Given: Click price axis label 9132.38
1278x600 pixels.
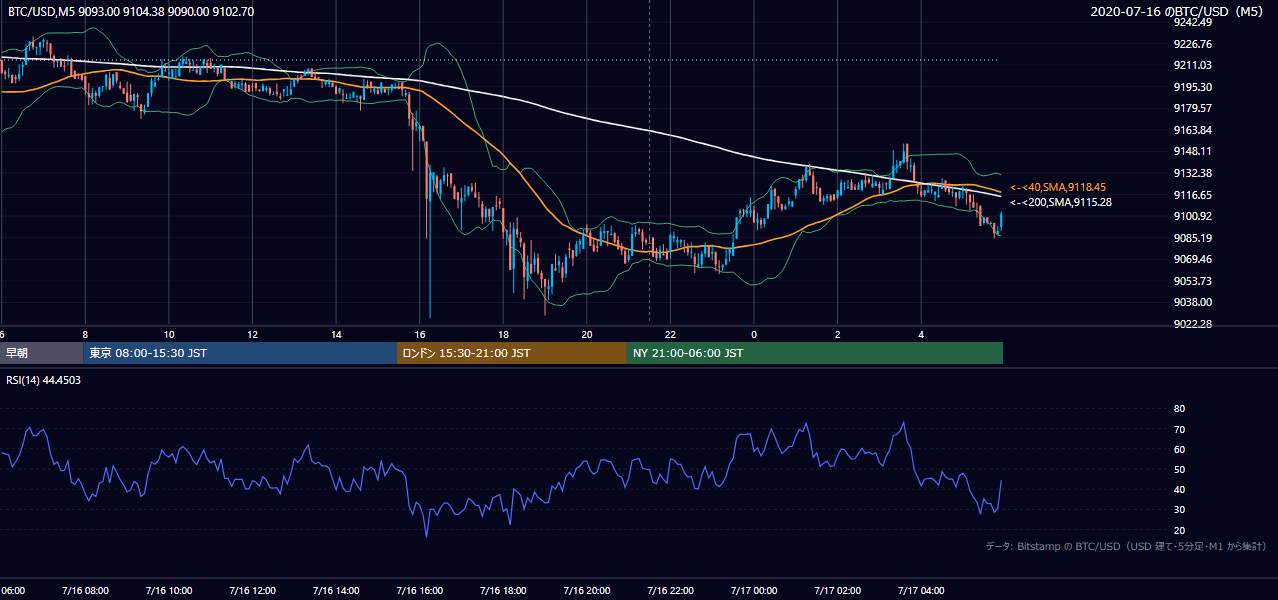Looking at the screenshot, I should [1192, 173].
